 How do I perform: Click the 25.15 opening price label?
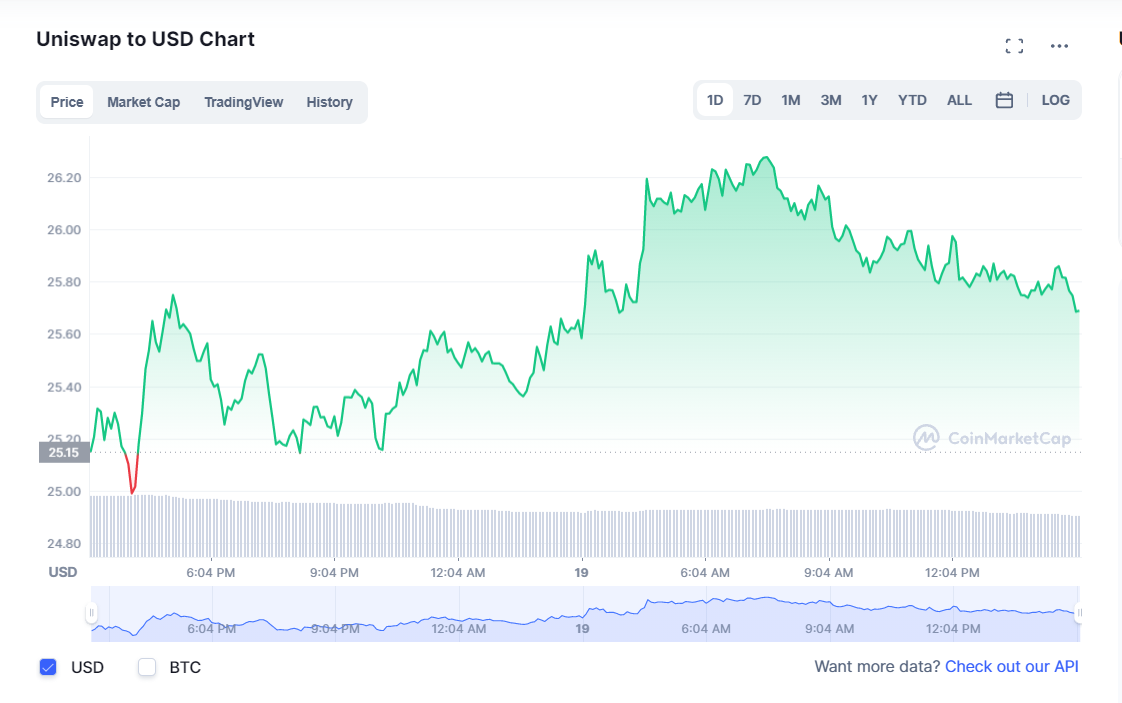pyautogui.click(x=64, y=452)
